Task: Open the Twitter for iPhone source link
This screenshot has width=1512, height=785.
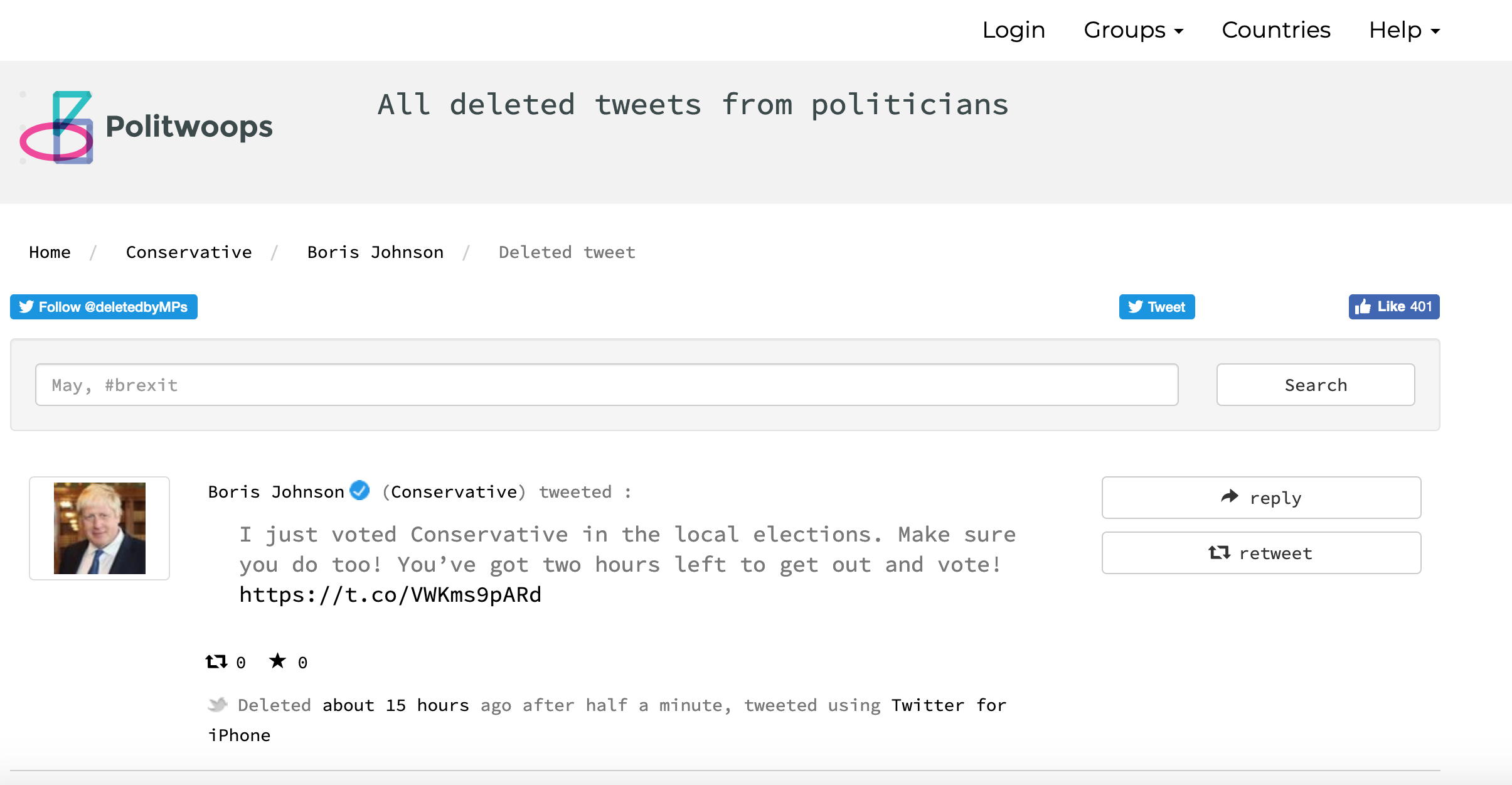Action: 607,720
